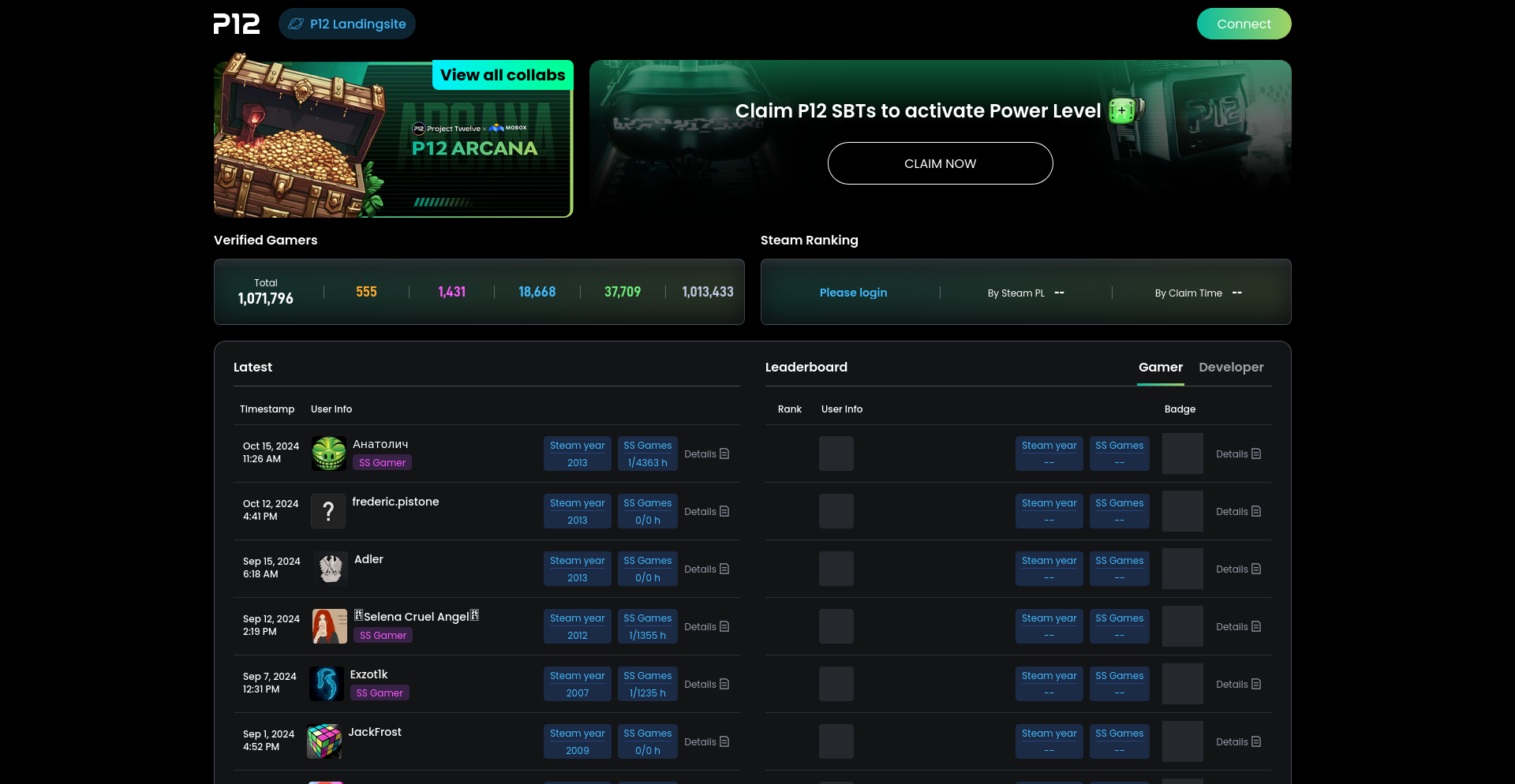The width and height of the screenshot is (1515, 784).
Task: Click Steam year 2007 badge
Action: 578,684
